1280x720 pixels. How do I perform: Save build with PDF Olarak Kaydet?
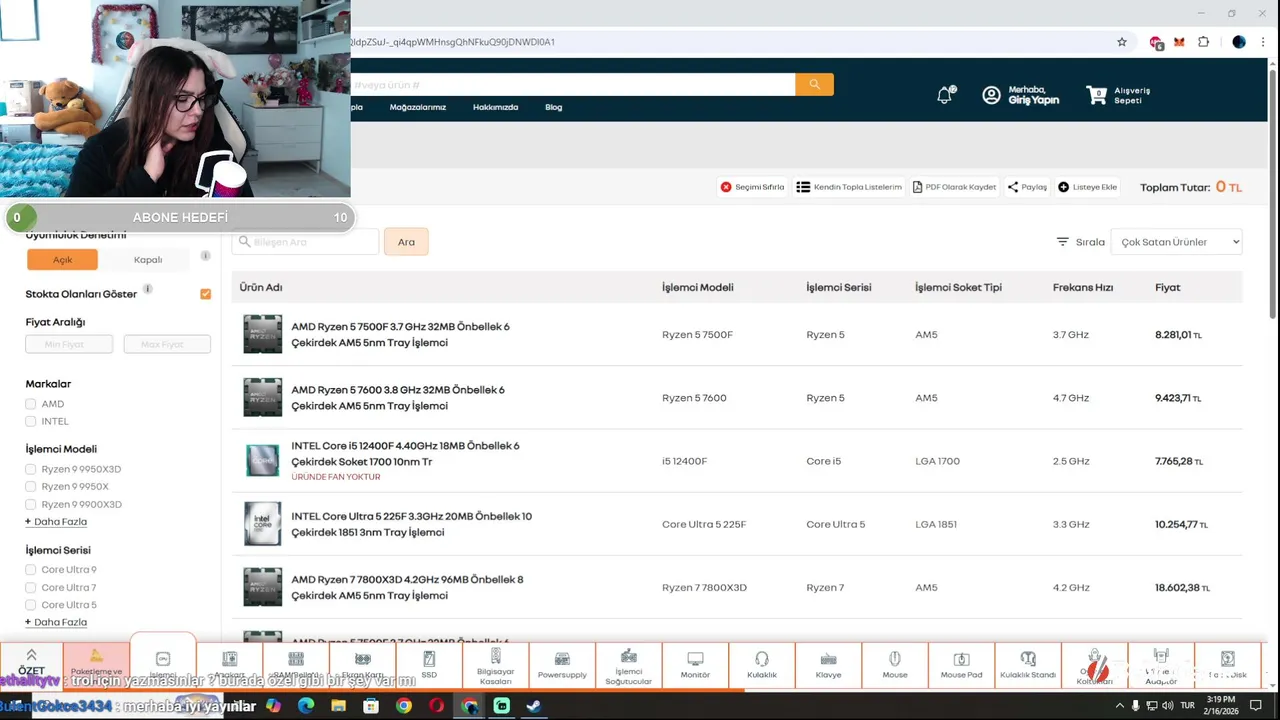955,187
